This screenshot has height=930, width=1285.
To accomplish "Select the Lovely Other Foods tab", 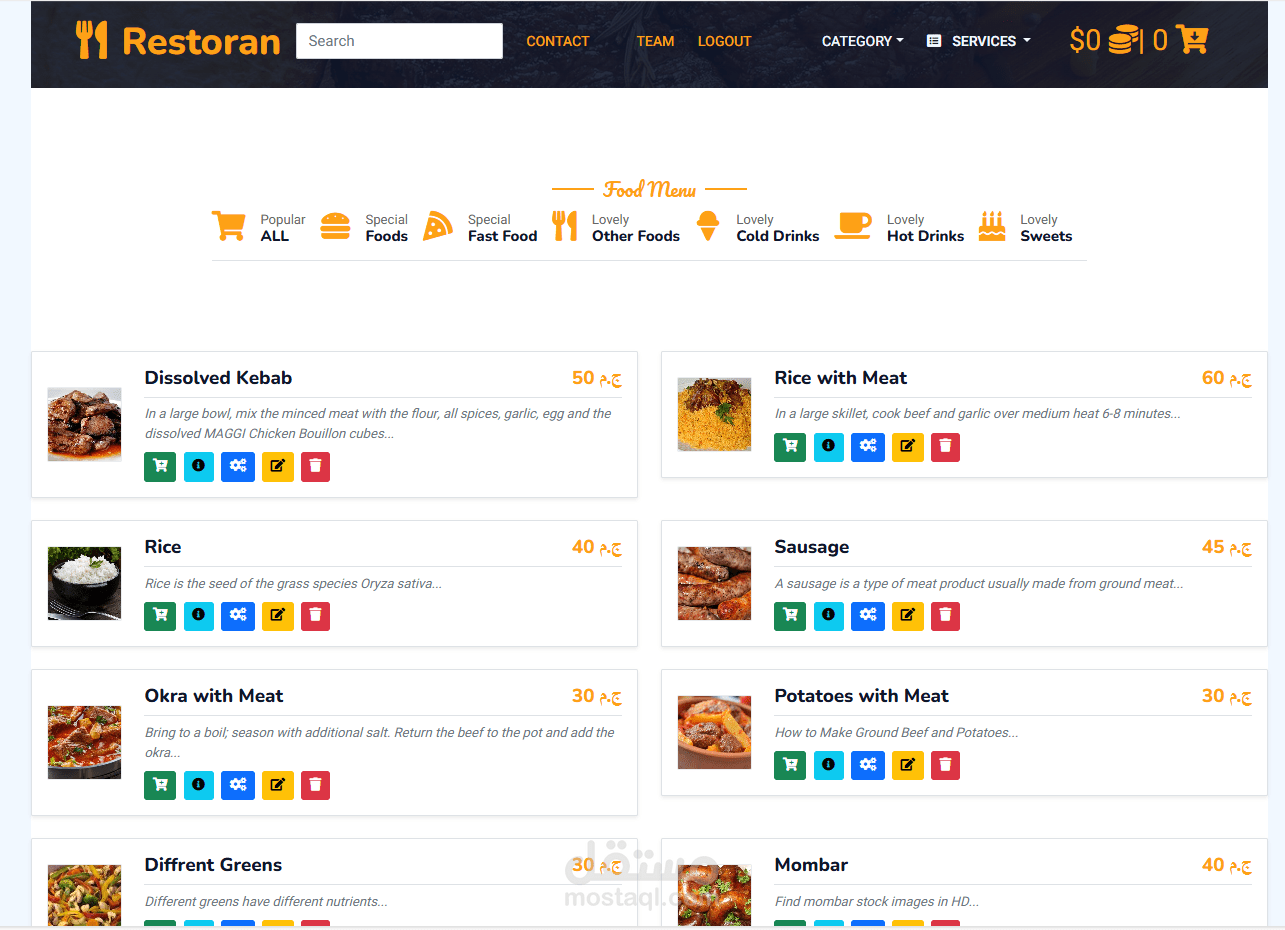I will point(615,227).
